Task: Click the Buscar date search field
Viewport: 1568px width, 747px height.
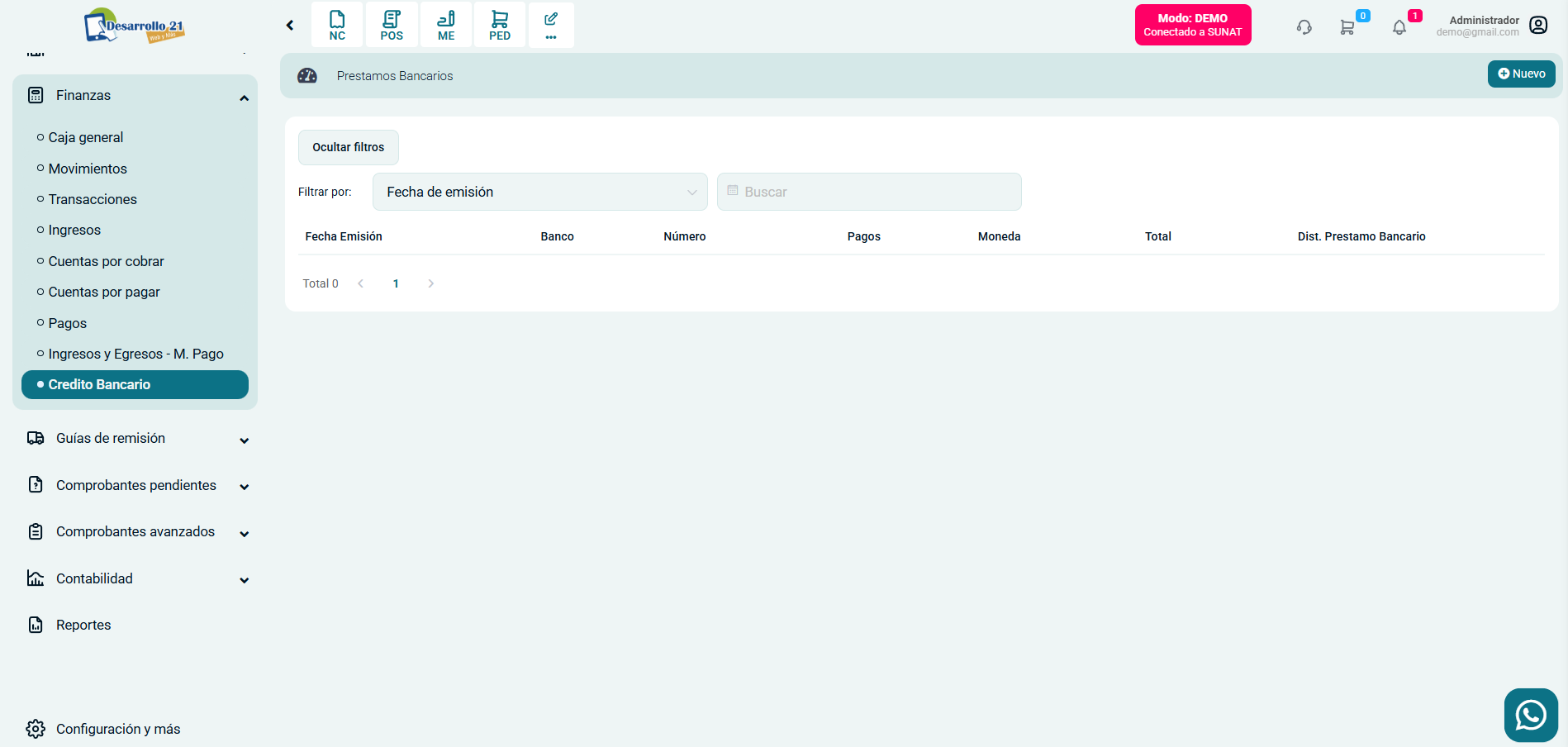Action: click(x=869, y=192)
